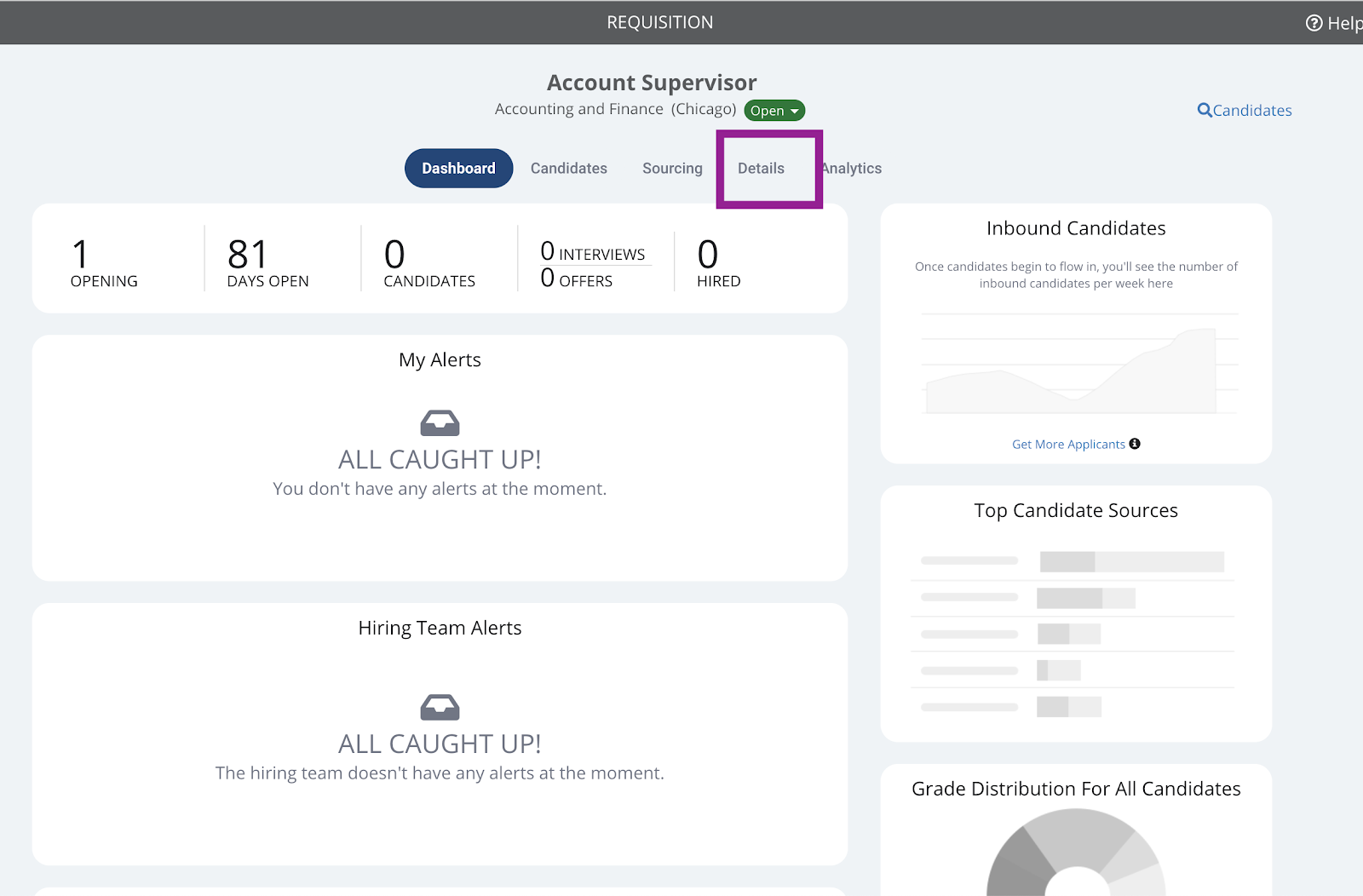Select the Details tab
The width and height of the screenshot is (1363, 896).
click(x=761, y=169)
